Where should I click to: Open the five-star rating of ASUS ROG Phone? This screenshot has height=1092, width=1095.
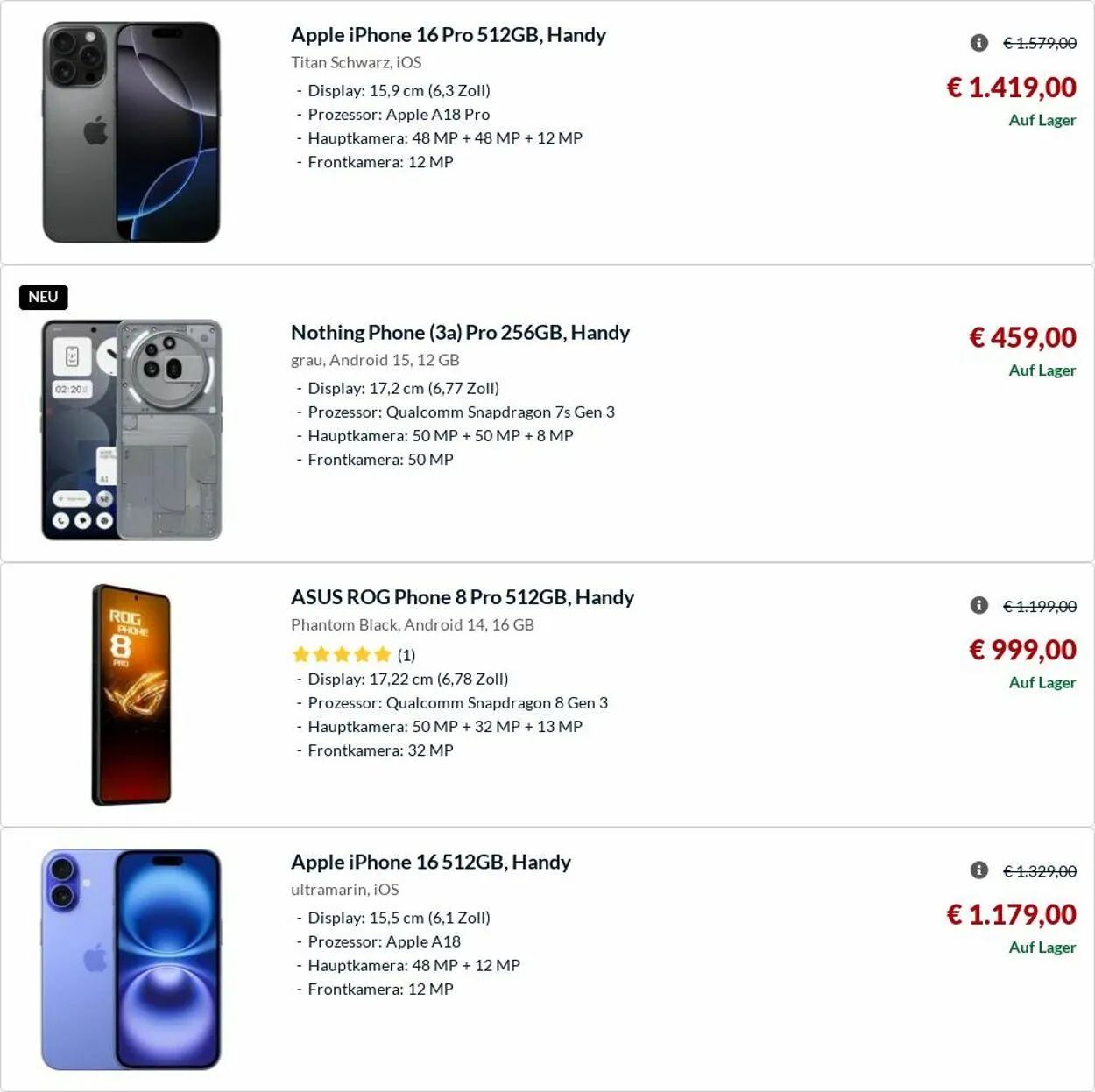coord(342,654)
